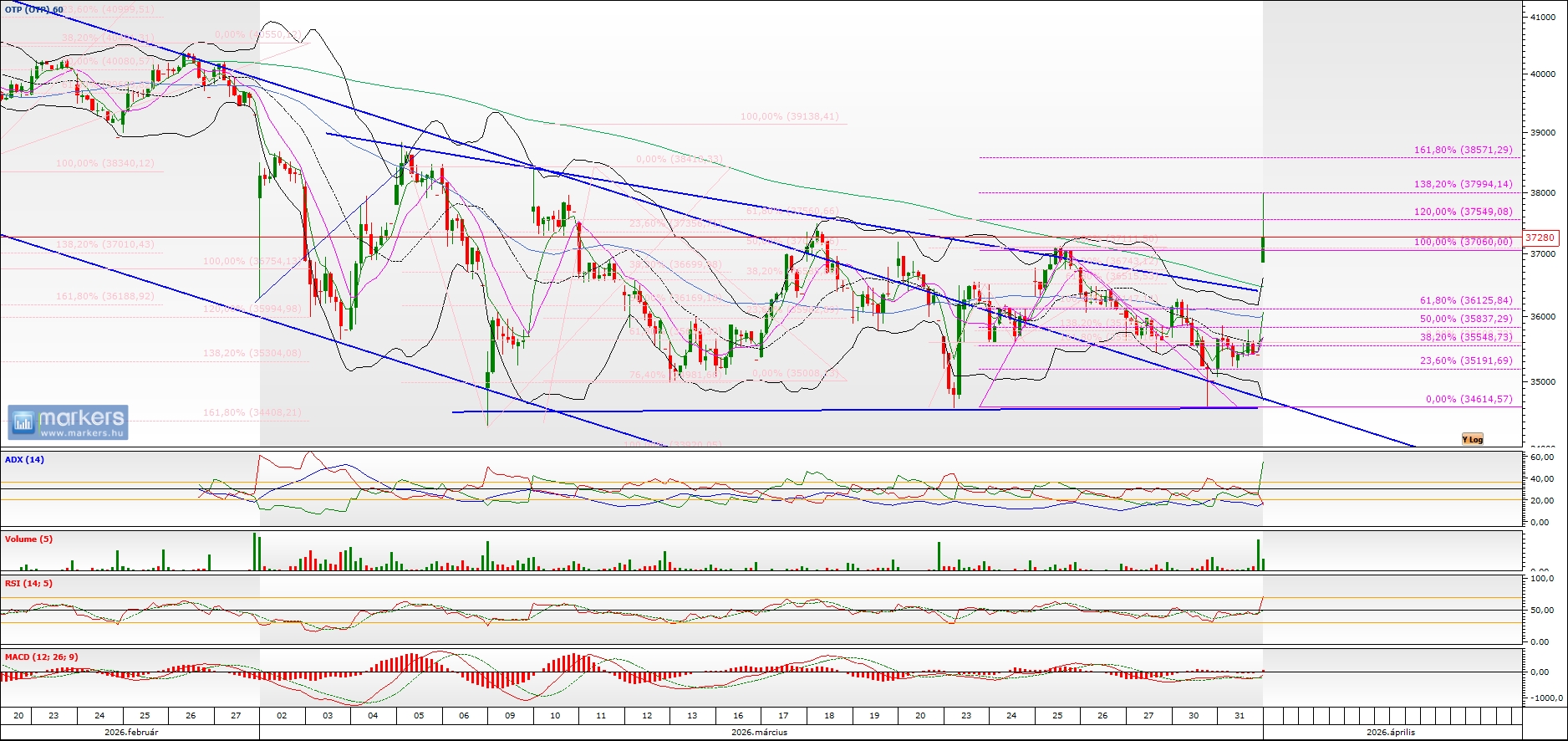Screen dimensions: 1568x741
Task: Click the 2026.február month label
Action: 131,733
